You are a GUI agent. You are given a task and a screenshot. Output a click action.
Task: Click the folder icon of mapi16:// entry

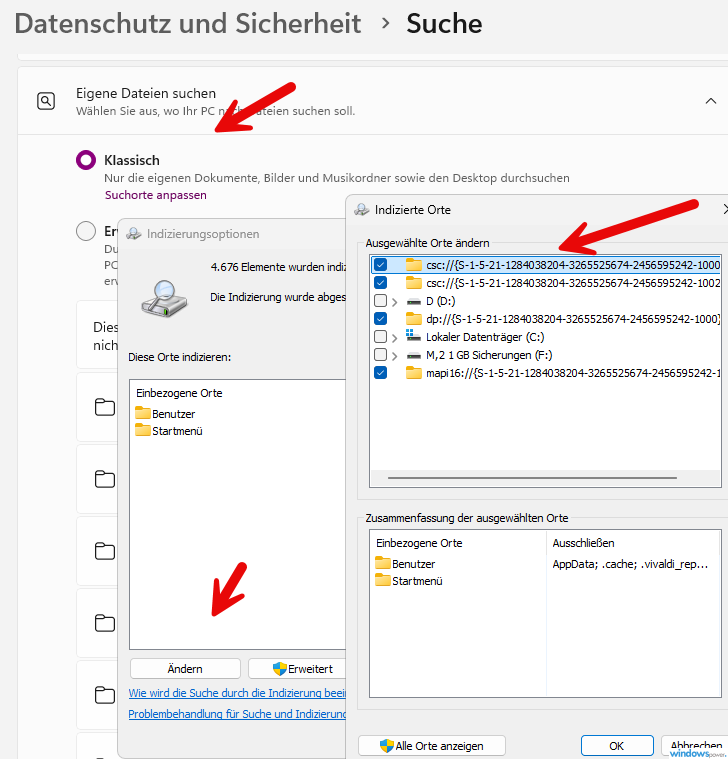click(x=413, y=372)
